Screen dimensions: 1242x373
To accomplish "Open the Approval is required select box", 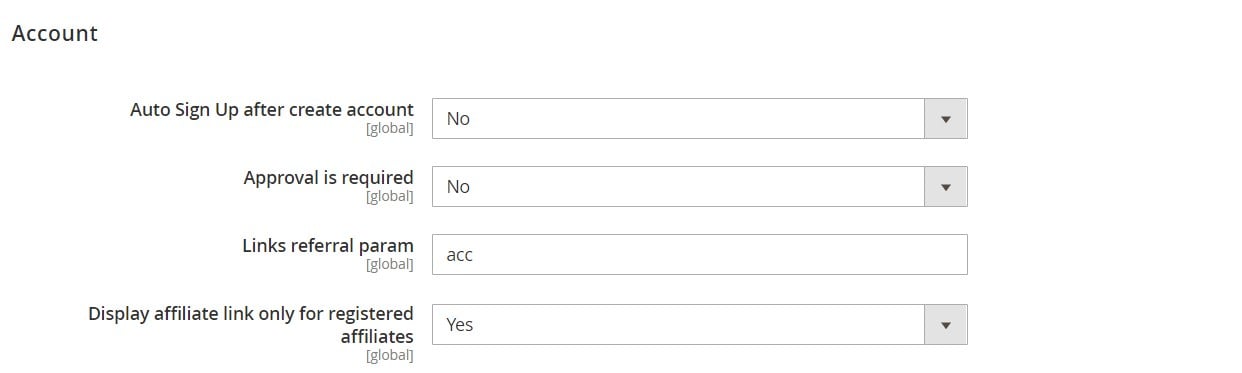I will point(699,187).
